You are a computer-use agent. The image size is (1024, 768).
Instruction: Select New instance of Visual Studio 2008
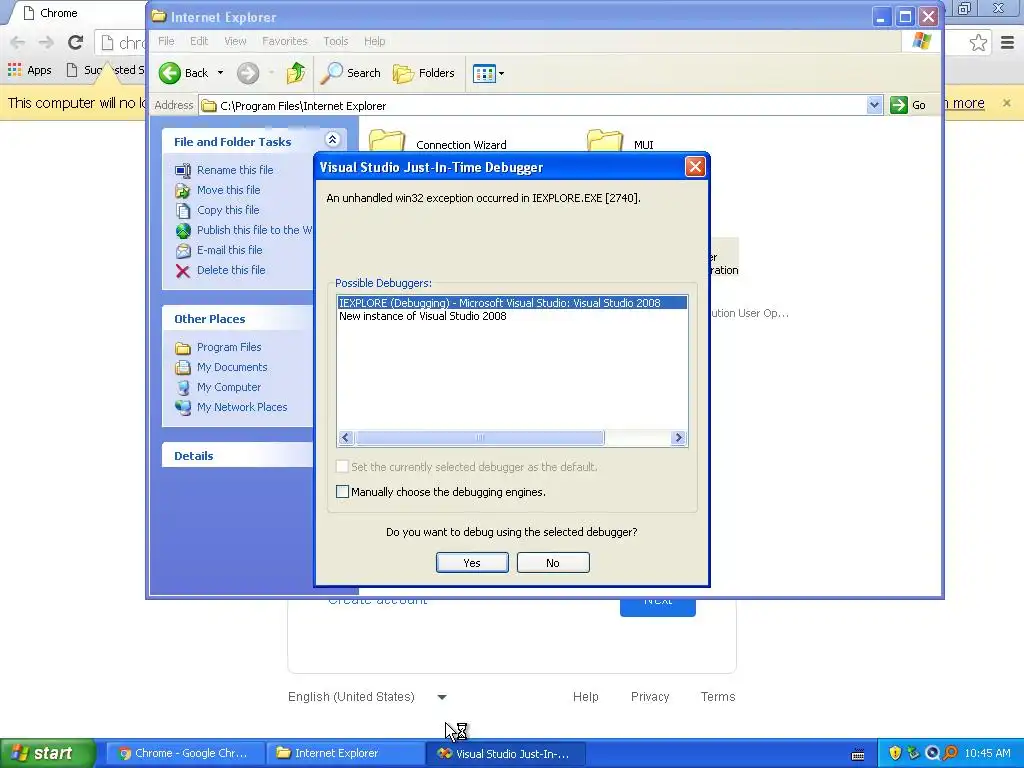(x=423, y=316)
